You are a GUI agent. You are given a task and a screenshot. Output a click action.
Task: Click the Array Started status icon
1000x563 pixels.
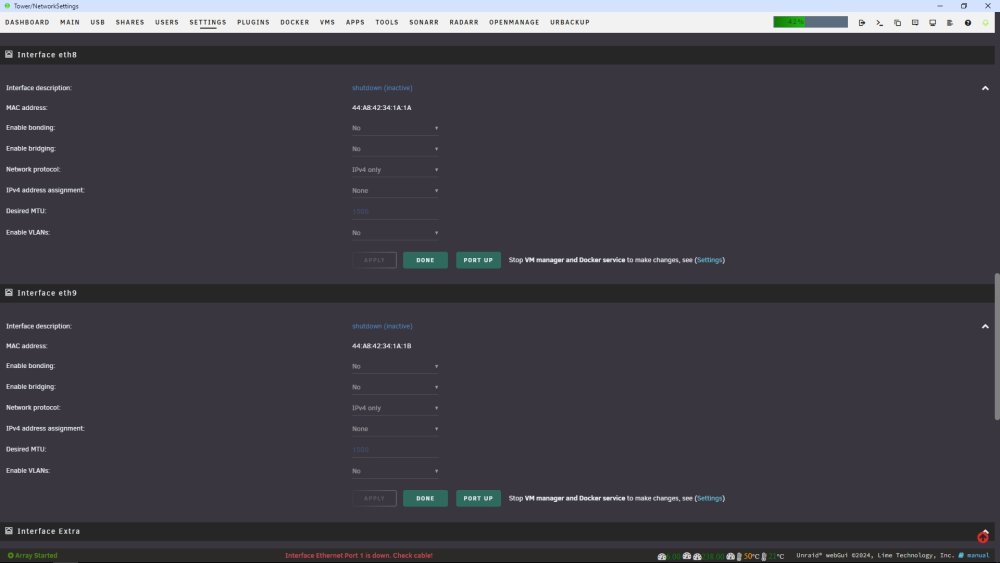pos(10,555)
